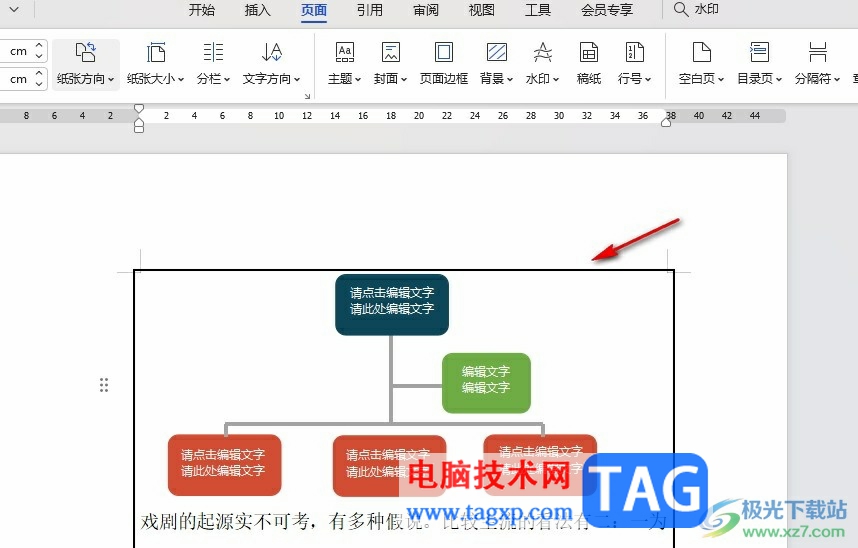Increase the lower cm margin value
The width and height of the screenshot is (858, 548).
(39, 73)
